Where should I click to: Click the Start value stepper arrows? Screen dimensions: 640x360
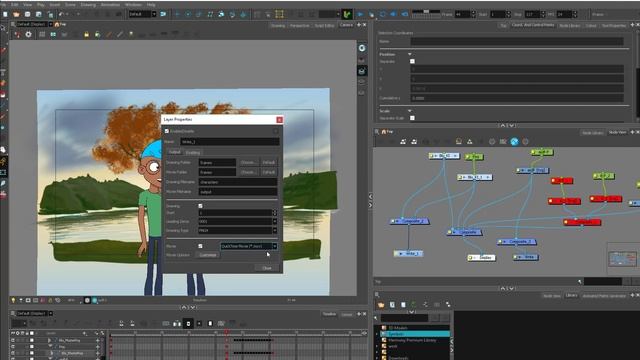click(275, 213)
